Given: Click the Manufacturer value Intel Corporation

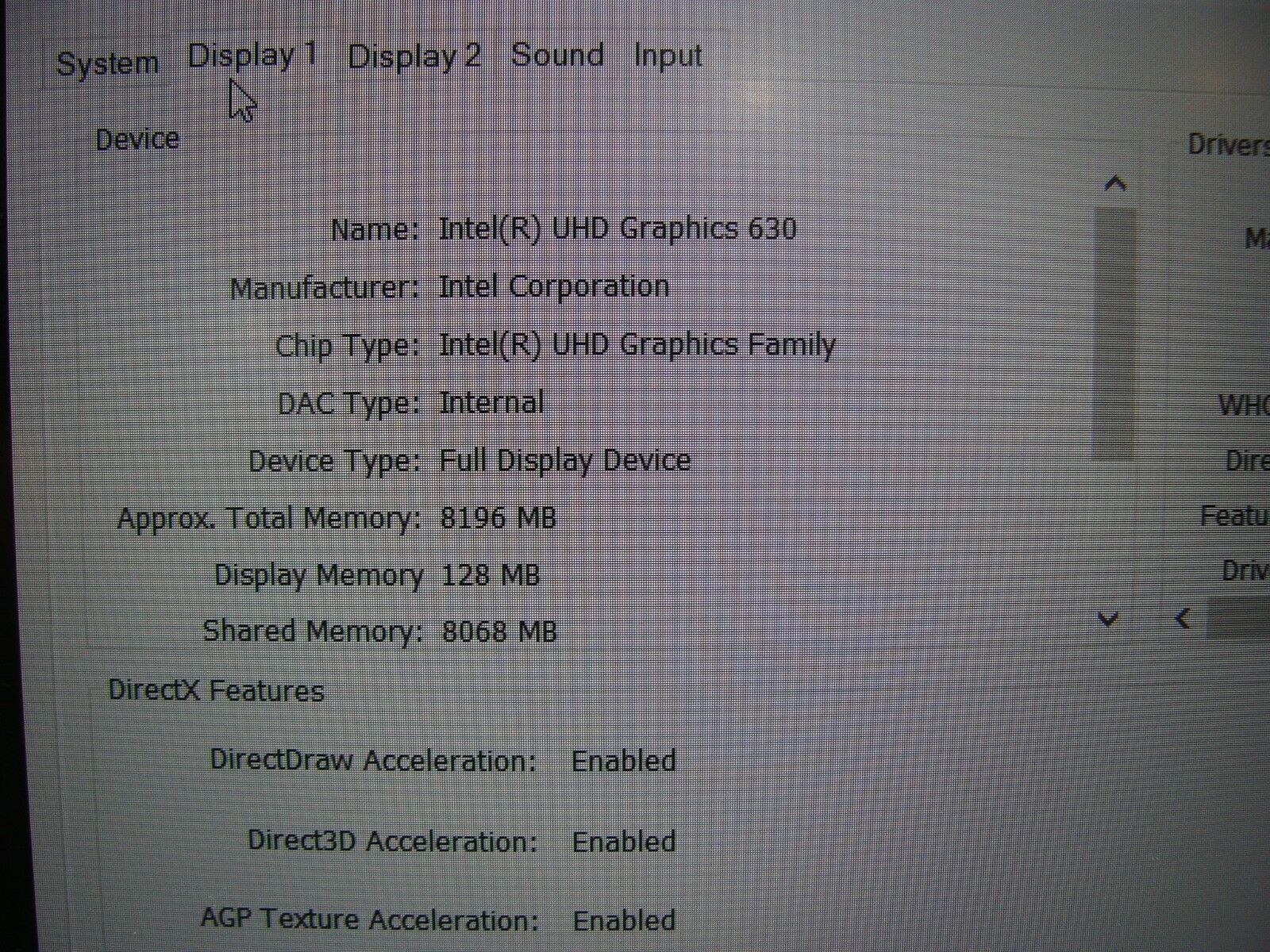Looking at the screenshot, I should point(554,286).
